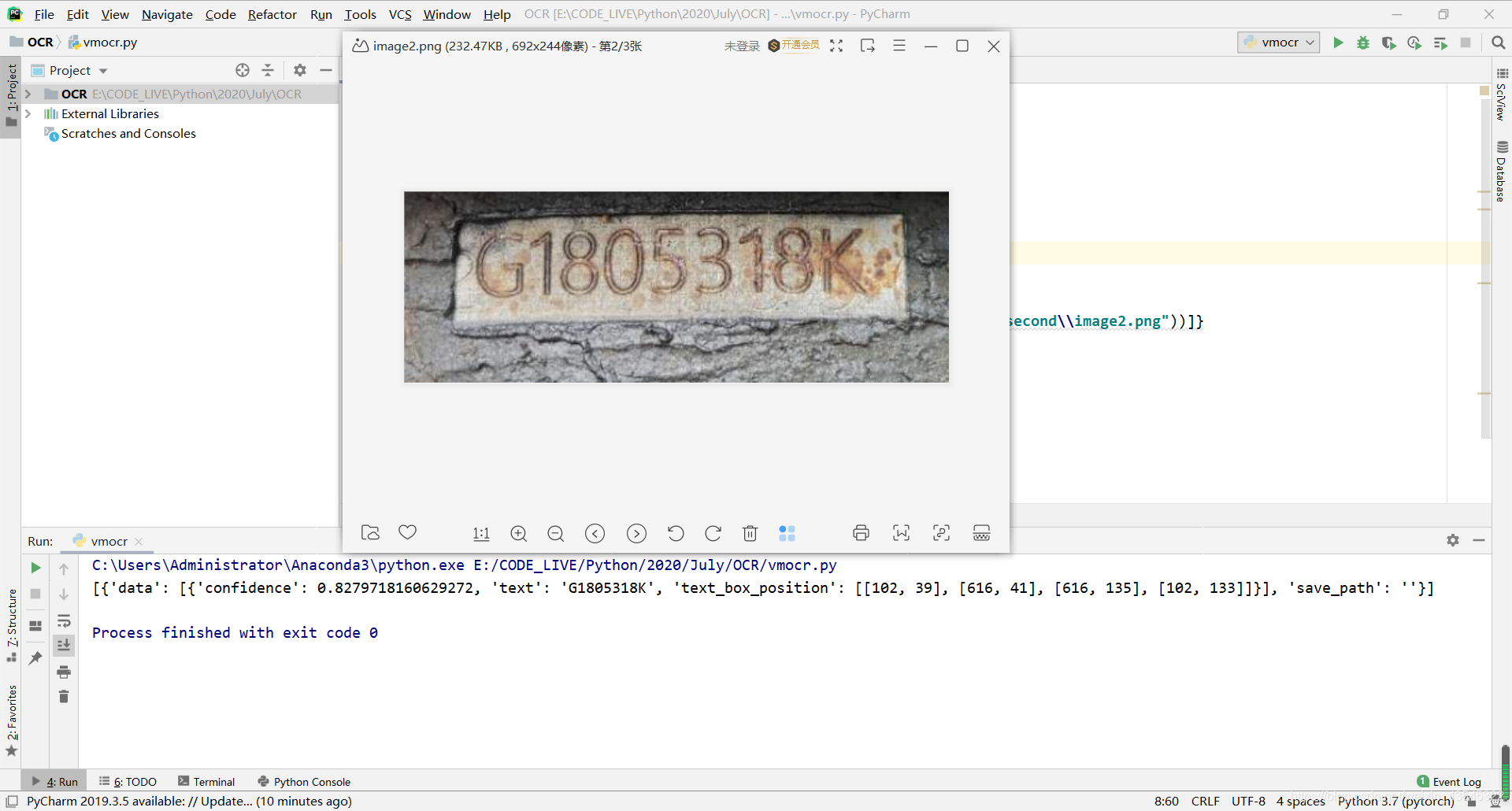
Task: Rotate image counterclockwise
Action: click(676, 534)
